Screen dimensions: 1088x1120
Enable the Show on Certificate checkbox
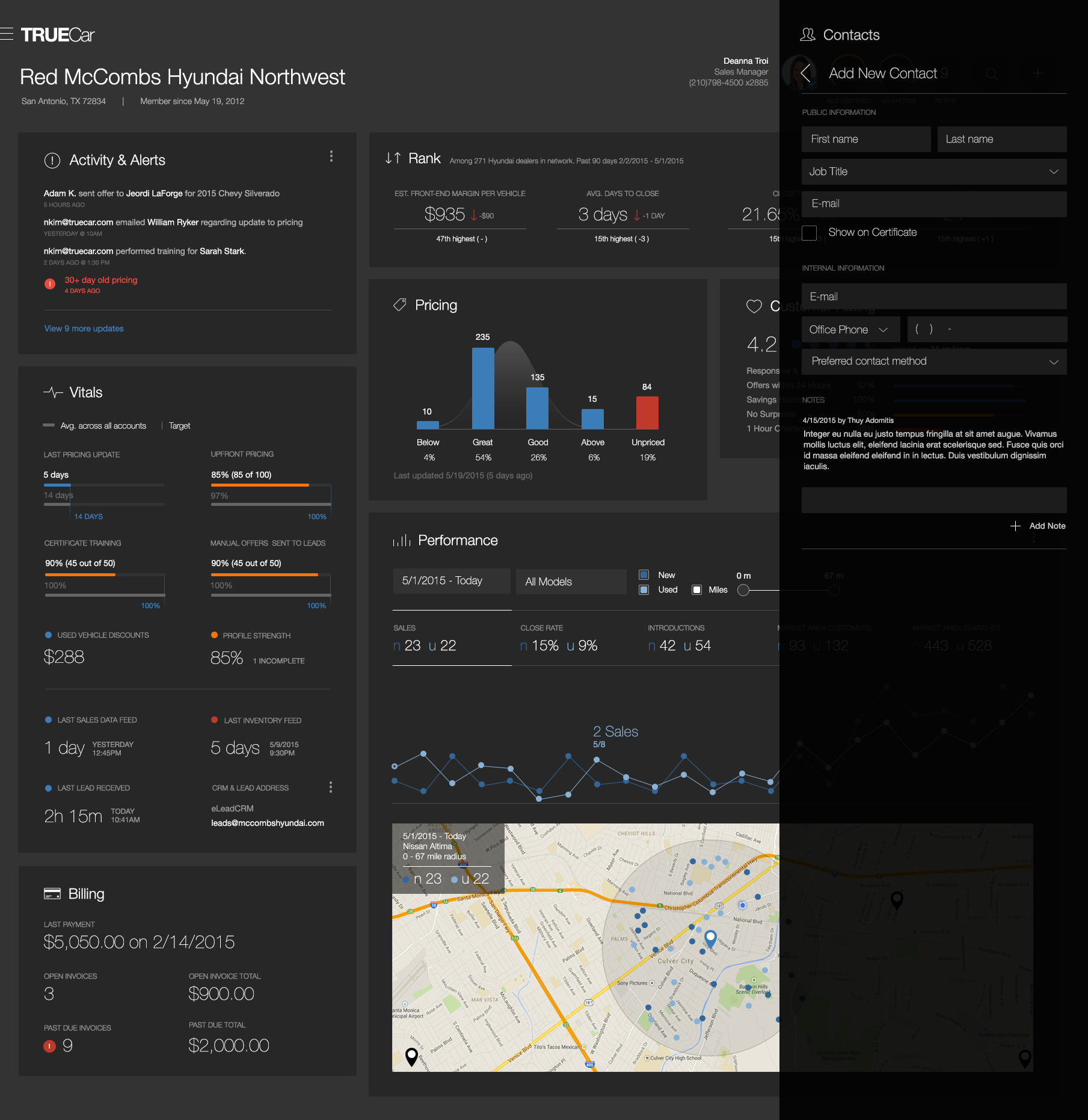click(x=810, y=233)
